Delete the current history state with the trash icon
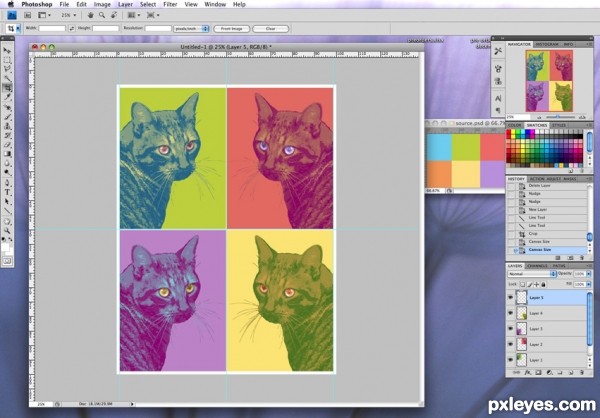Image resolution: width=600 pixels, height=418 pixels. [582, 258]
